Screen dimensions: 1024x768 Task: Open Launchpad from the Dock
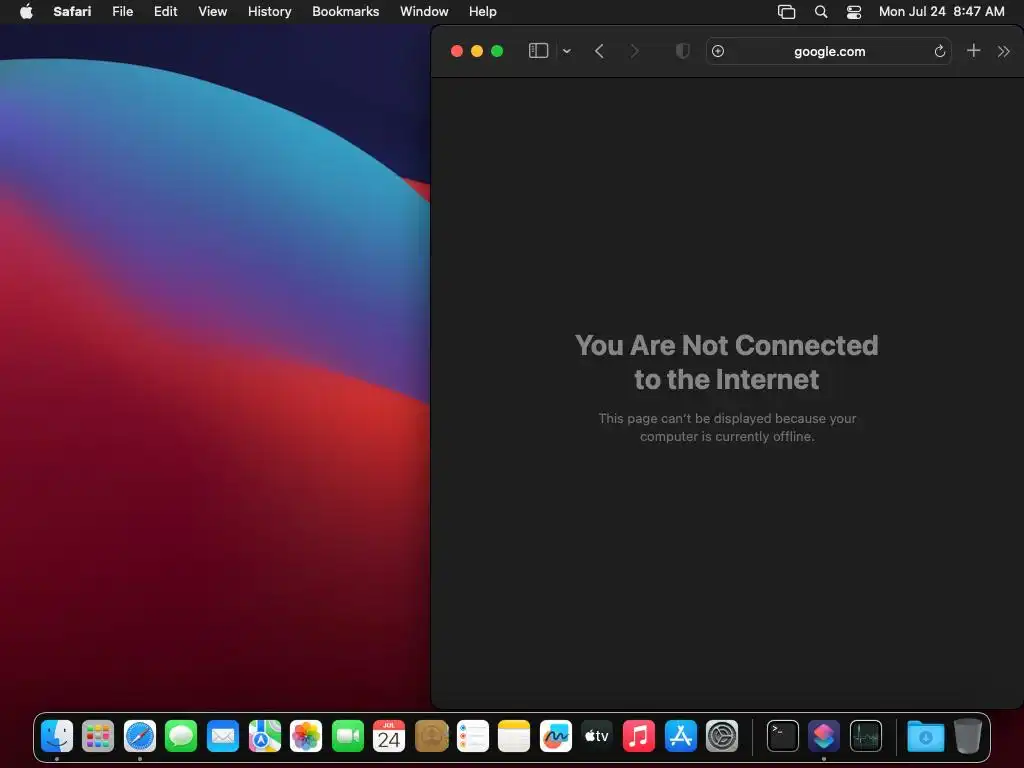click(x=98, y=736)
